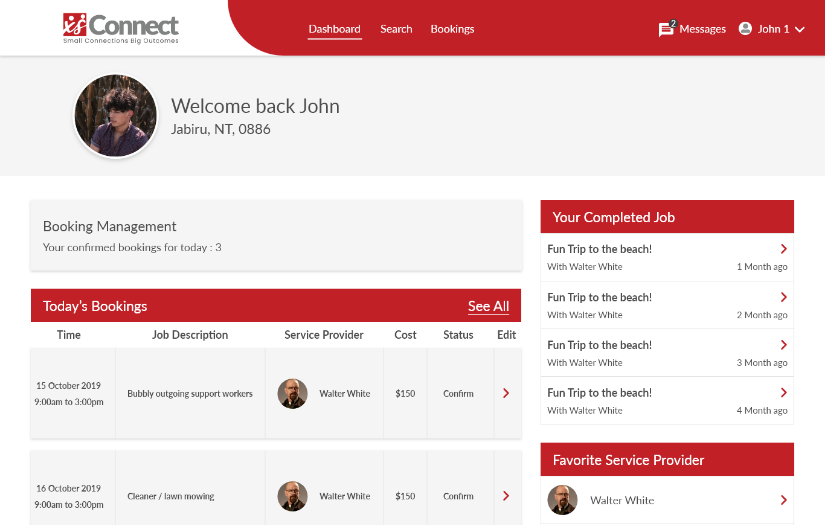
Task: Click Walter White photo in Favorite Service Provider
Action: [x=562, y=500]
